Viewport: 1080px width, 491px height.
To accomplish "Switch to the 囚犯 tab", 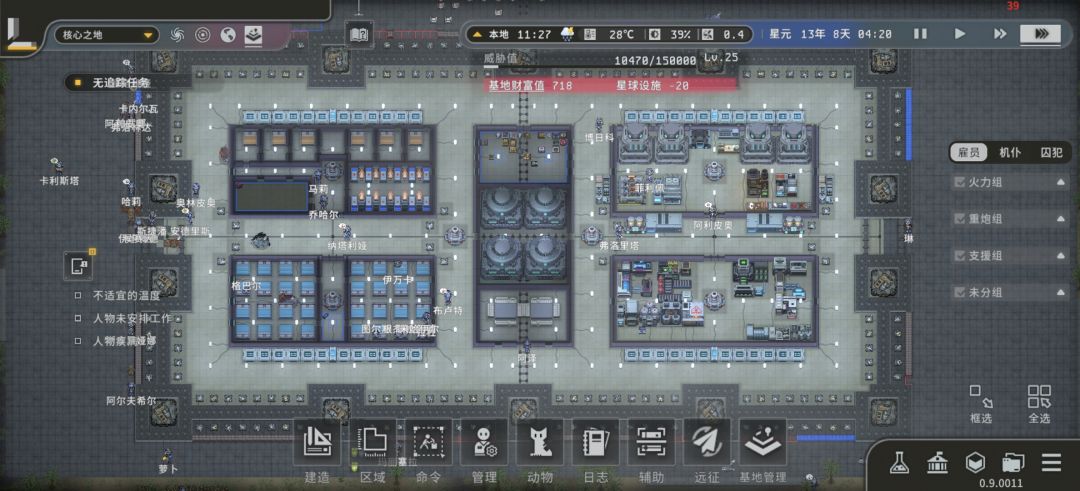I will click(x=1050, y=153).
